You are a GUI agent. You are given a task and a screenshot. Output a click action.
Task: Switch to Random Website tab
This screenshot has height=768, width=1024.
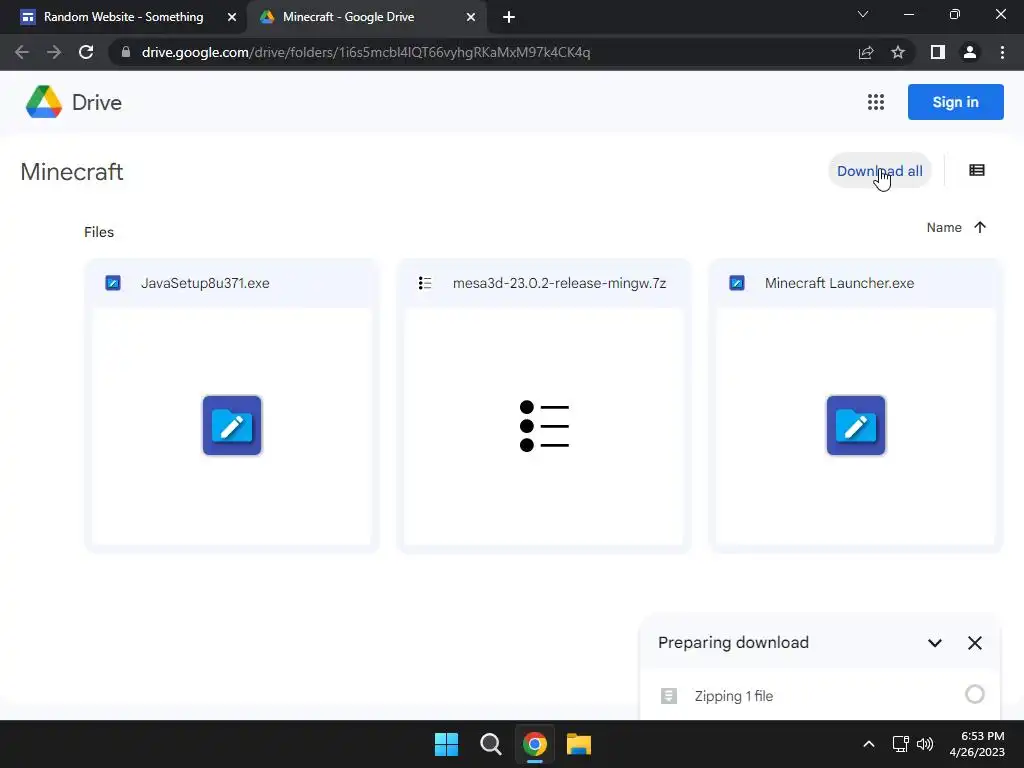[x=123, y=17]
